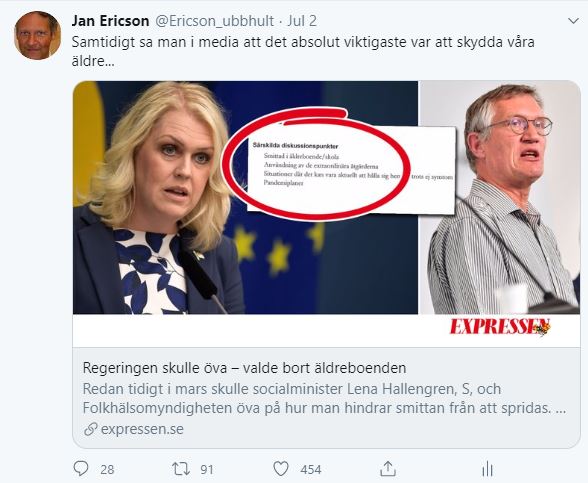The height and width of the screenshot is (483, 588).
Task: Expand the tweet options chevron
Action: pyautogui.click(x=573, y=21)
